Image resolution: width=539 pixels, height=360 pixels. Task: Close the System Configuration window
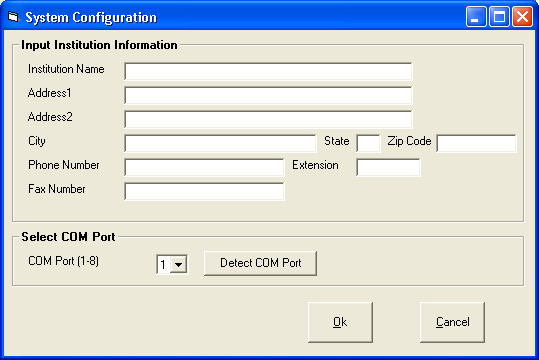pyautogui.click(x=522, y=17)
